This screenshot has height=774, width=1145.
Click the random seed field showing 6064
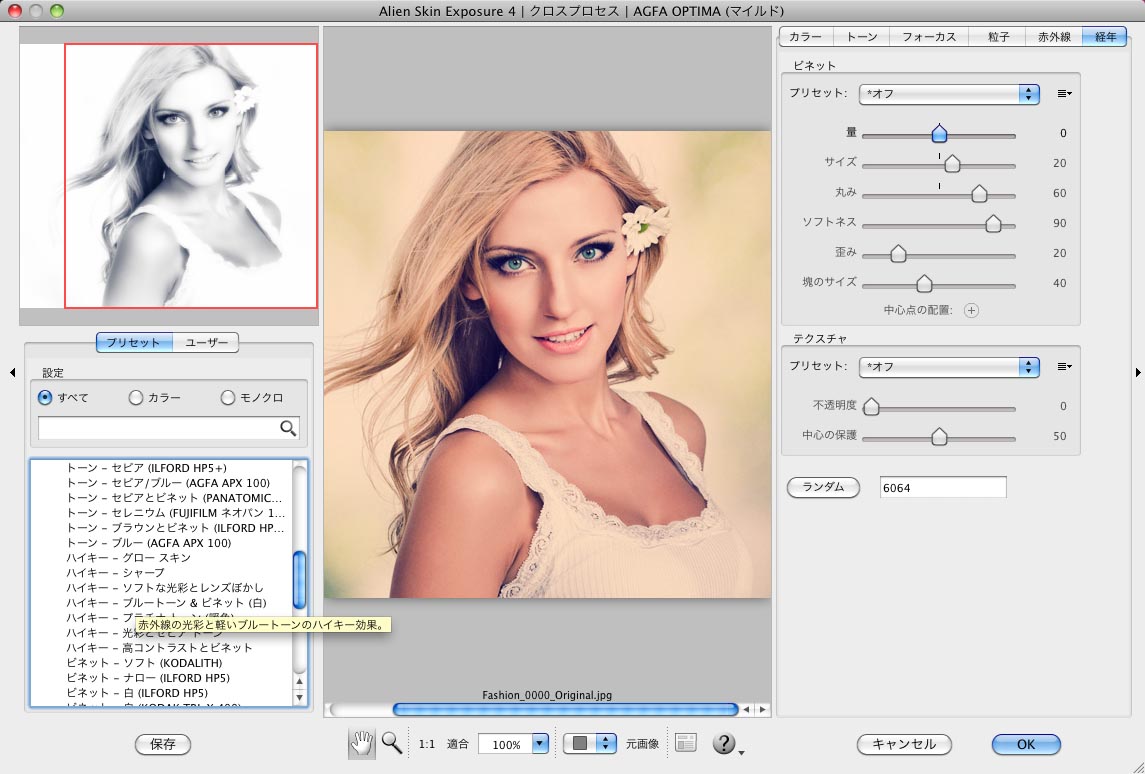coord(943,487)
